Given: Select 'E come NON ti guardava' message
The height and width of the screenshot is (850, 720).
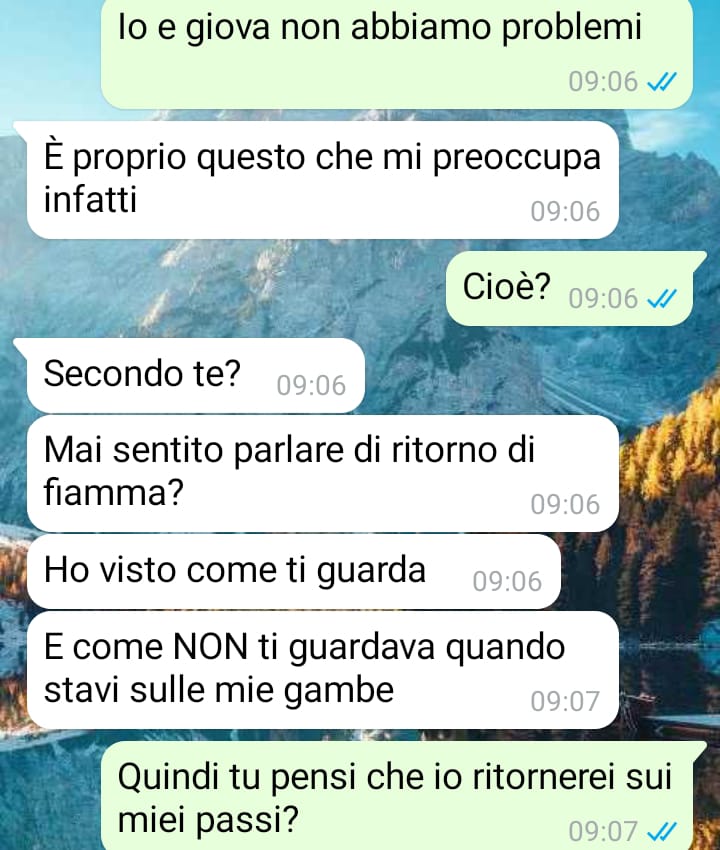Looking at the screenshot, I should pos(323,670).
